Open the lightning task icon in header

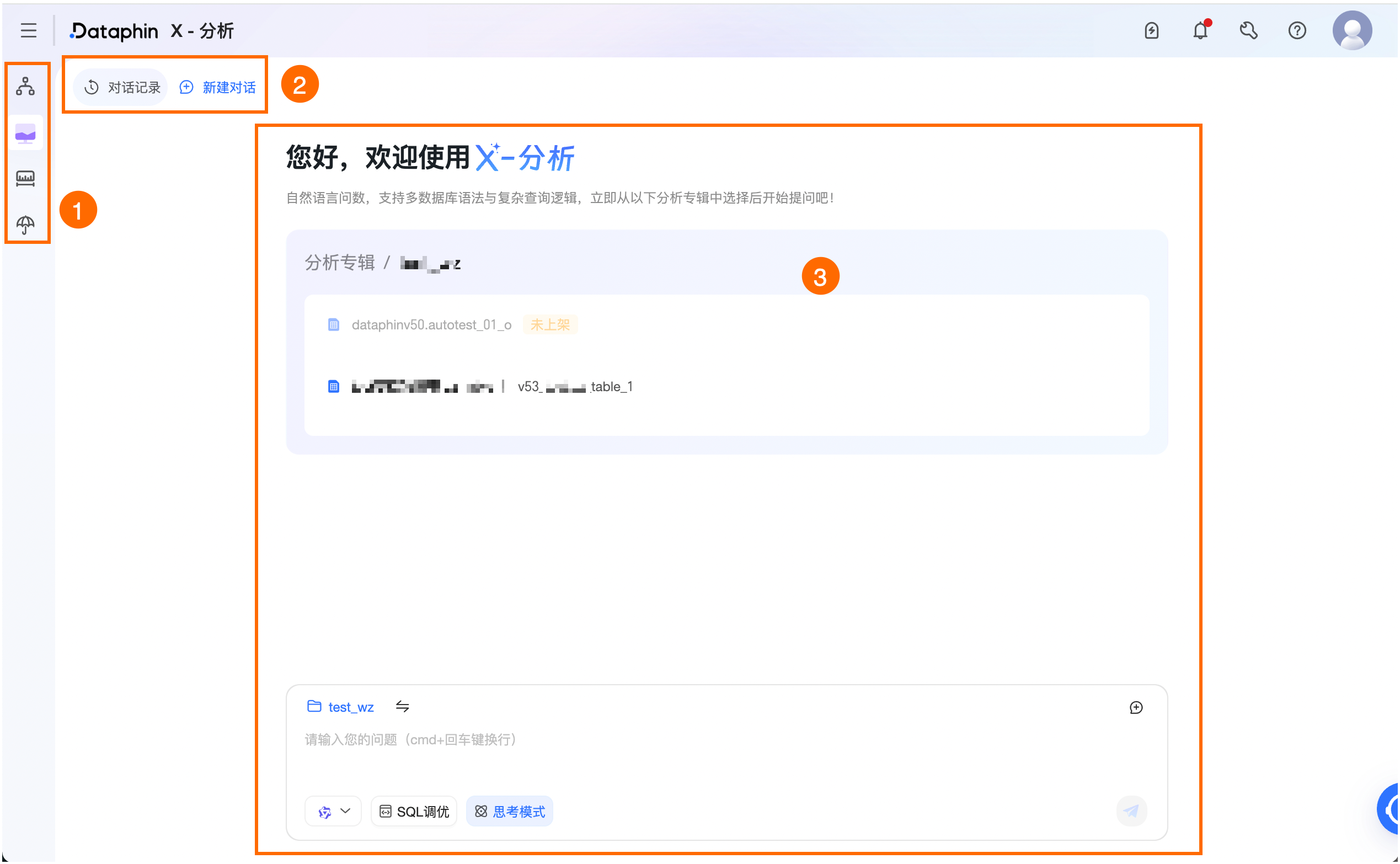tap(1152, 30)
